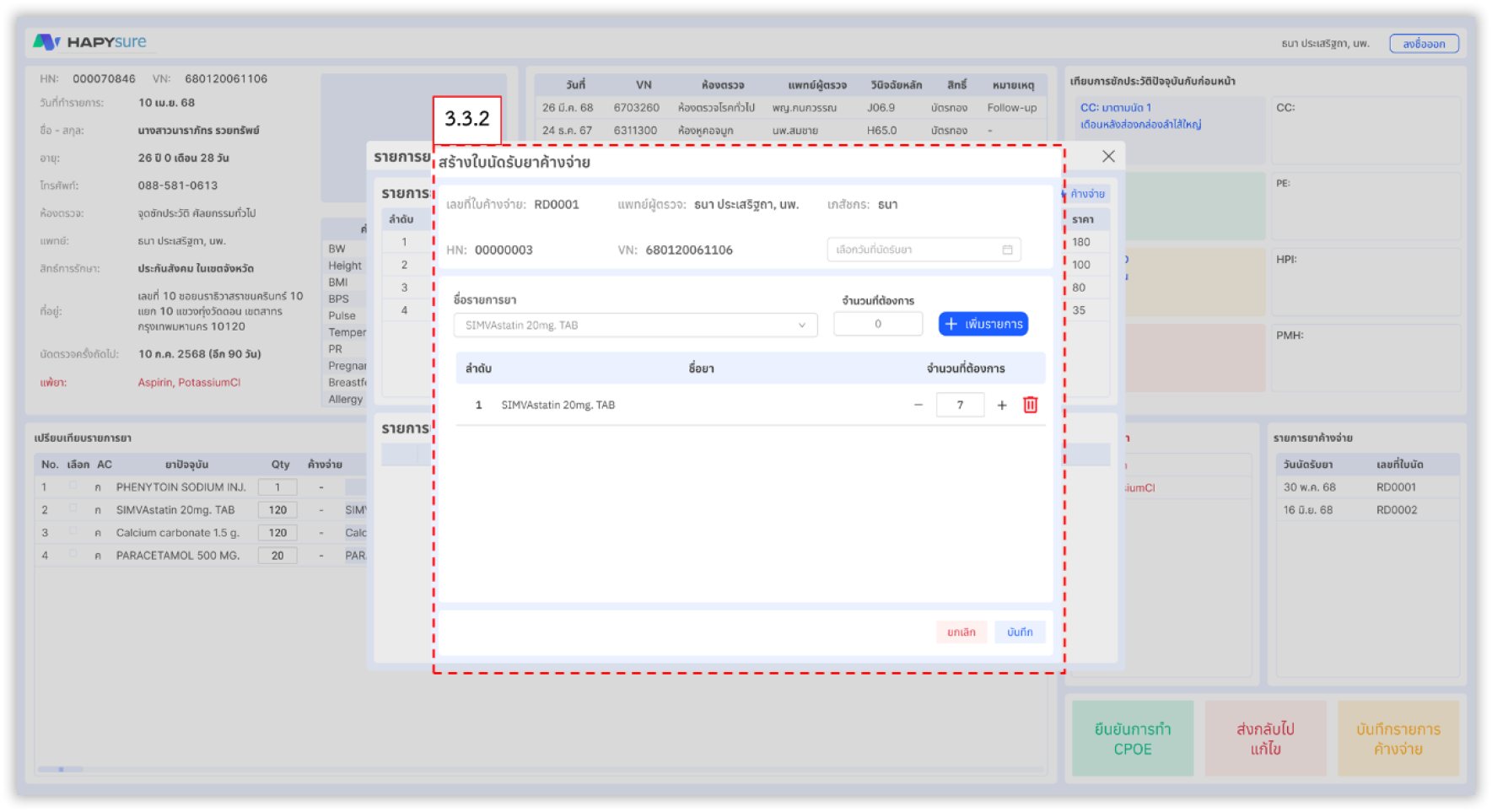
Task: Click the horizontal scrollbar under the drug table
Action: point(61,769)
